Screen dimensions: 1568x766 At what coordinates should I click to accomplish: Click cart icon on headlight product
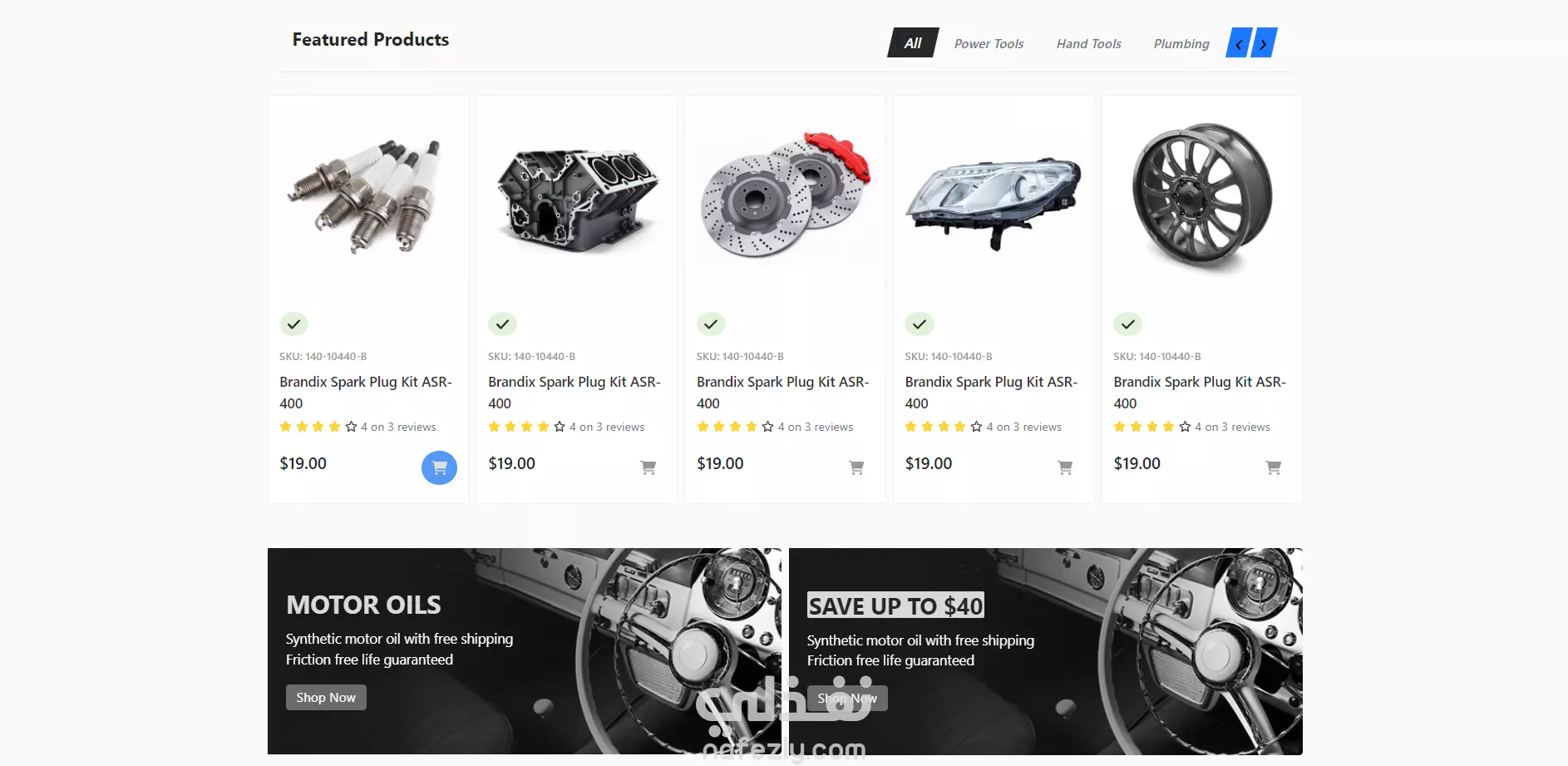coord(1065,467)
